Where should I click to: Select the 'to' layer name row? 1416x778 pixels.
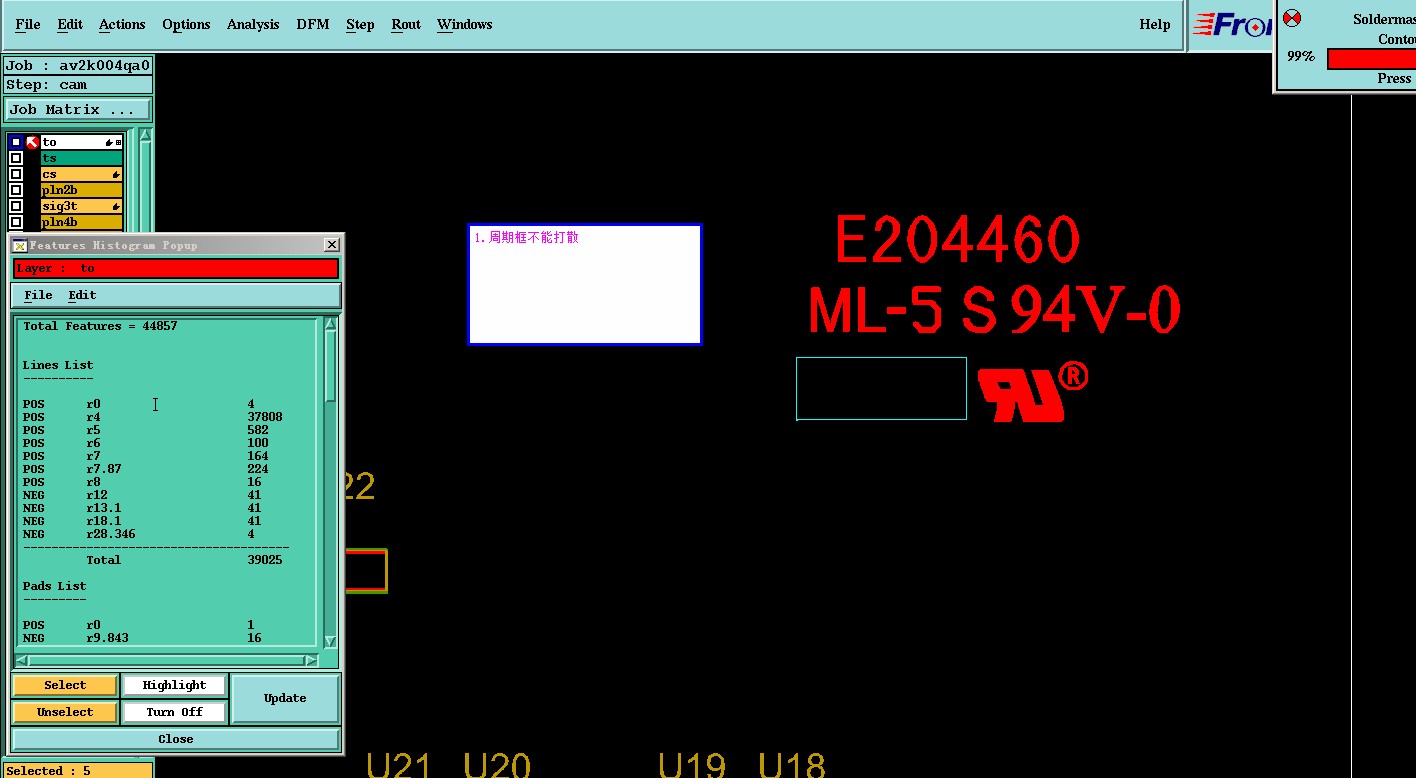click(x=81, y=142)
